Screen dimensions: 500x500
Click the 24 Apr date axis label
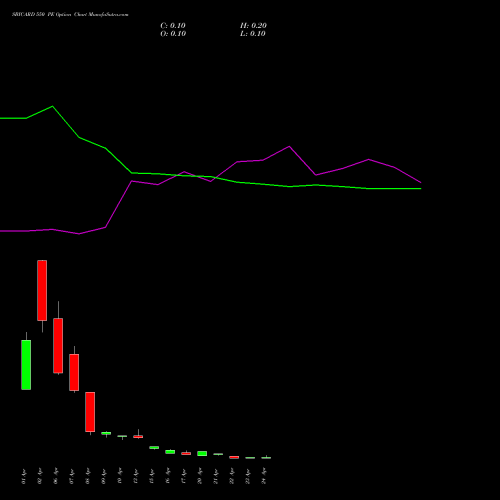tap(264, 476)
